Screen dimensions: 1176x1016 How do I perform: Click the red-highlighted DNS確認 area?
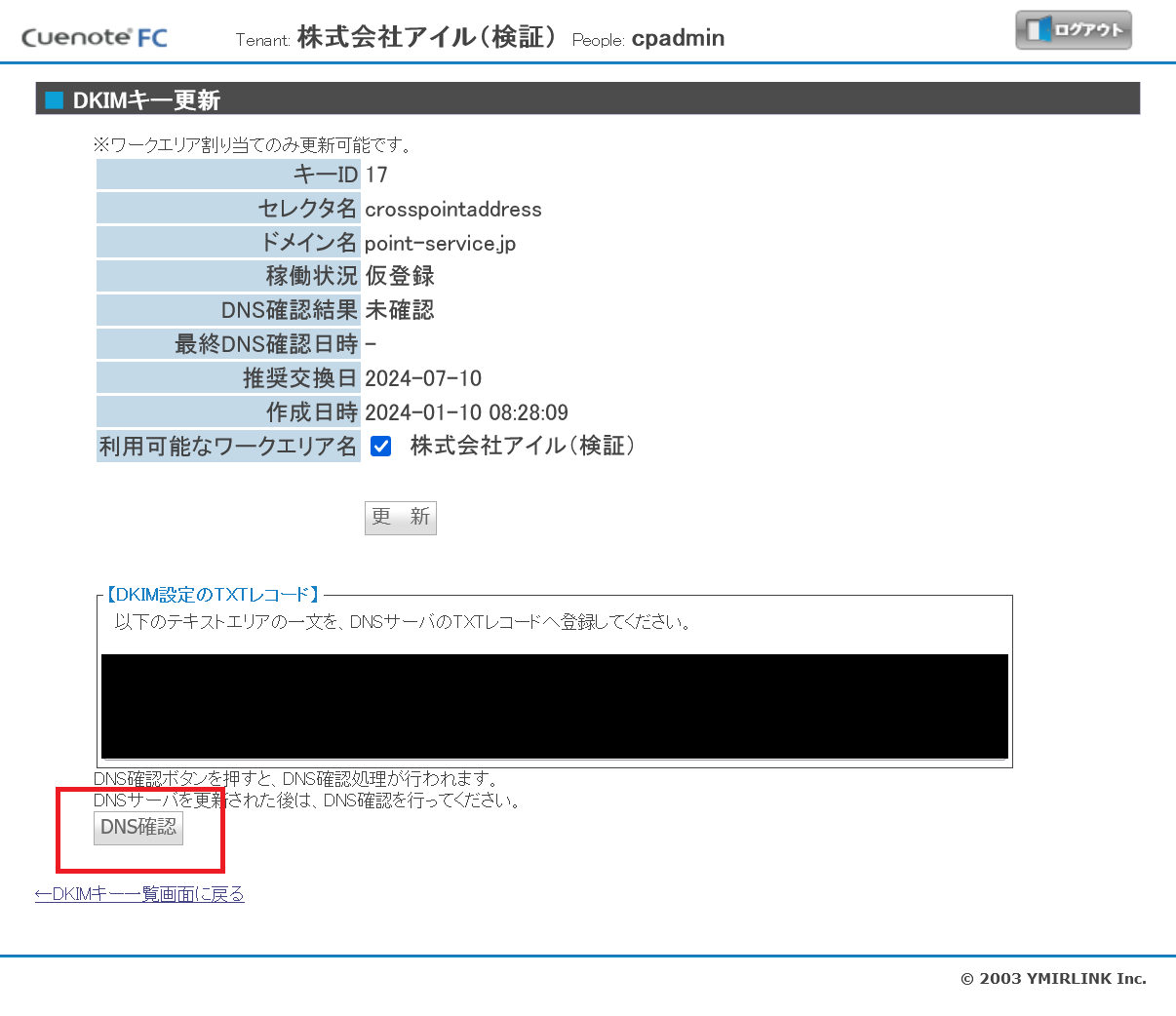(x=137, y=827)
